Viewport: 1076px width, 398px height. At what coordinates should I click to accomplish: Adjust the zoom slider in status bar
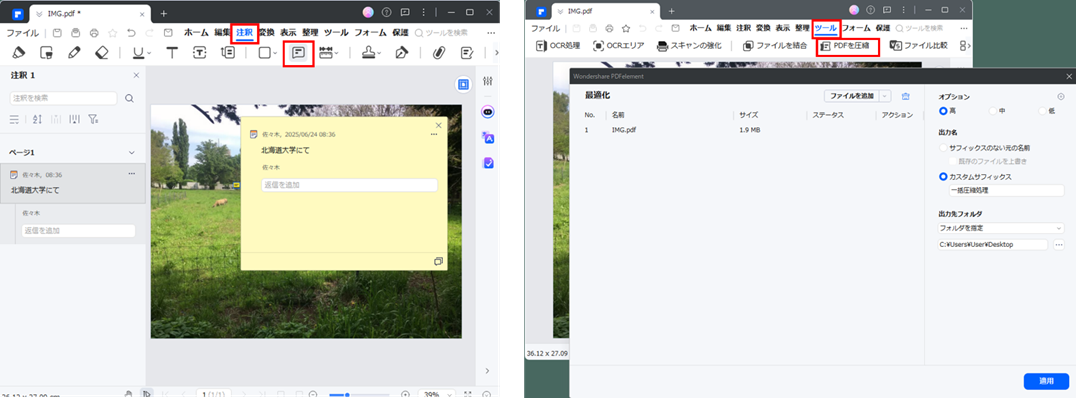347,395
